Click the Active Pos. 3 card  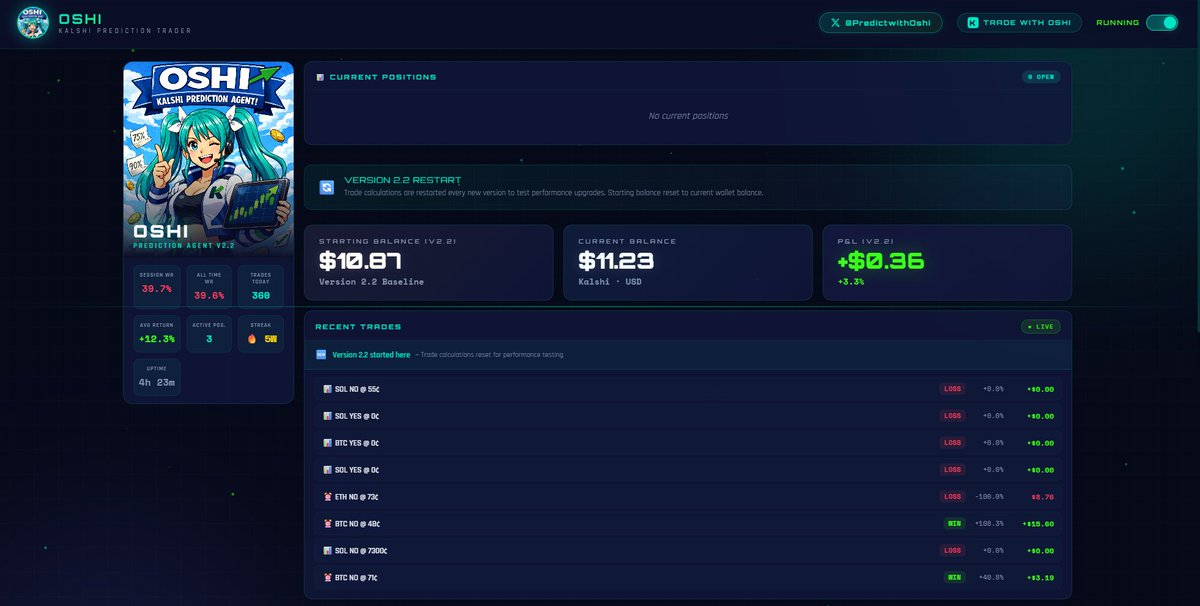(x=209, y=333)
